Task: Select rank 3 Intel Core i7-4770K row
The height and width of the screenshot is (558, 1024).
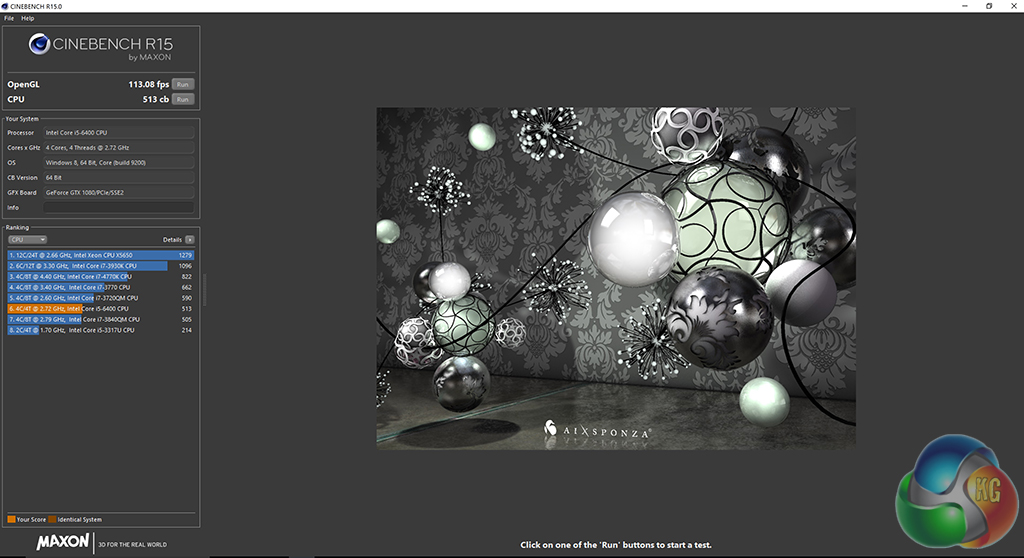Action: coord(101,276)
